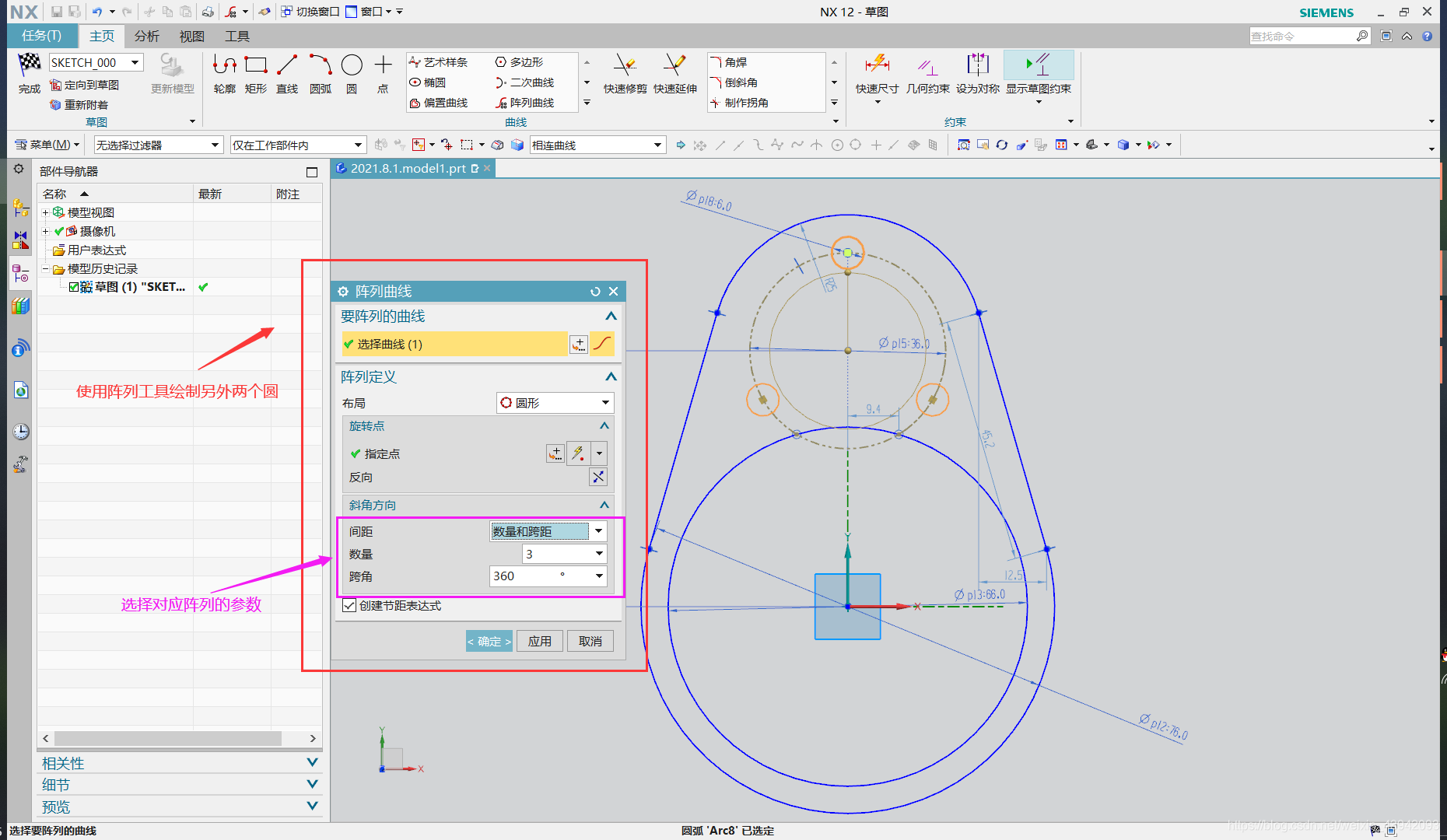Viewport: 1447px width, 840px height.
Task: Choose the Pattern Curve (阵列曲线) ribbon tool
Action: [x=525, y=103]
